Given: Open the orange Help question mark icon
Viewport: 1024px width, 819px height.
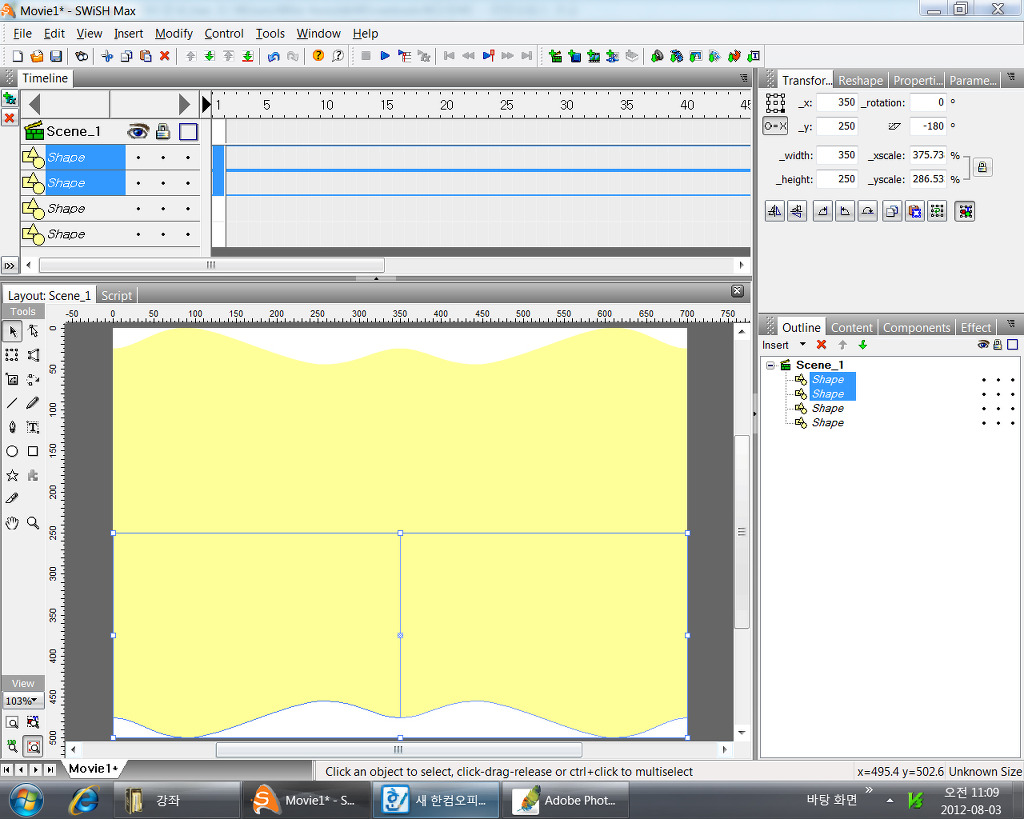Looking at the screenshot, I should (318, 56).
